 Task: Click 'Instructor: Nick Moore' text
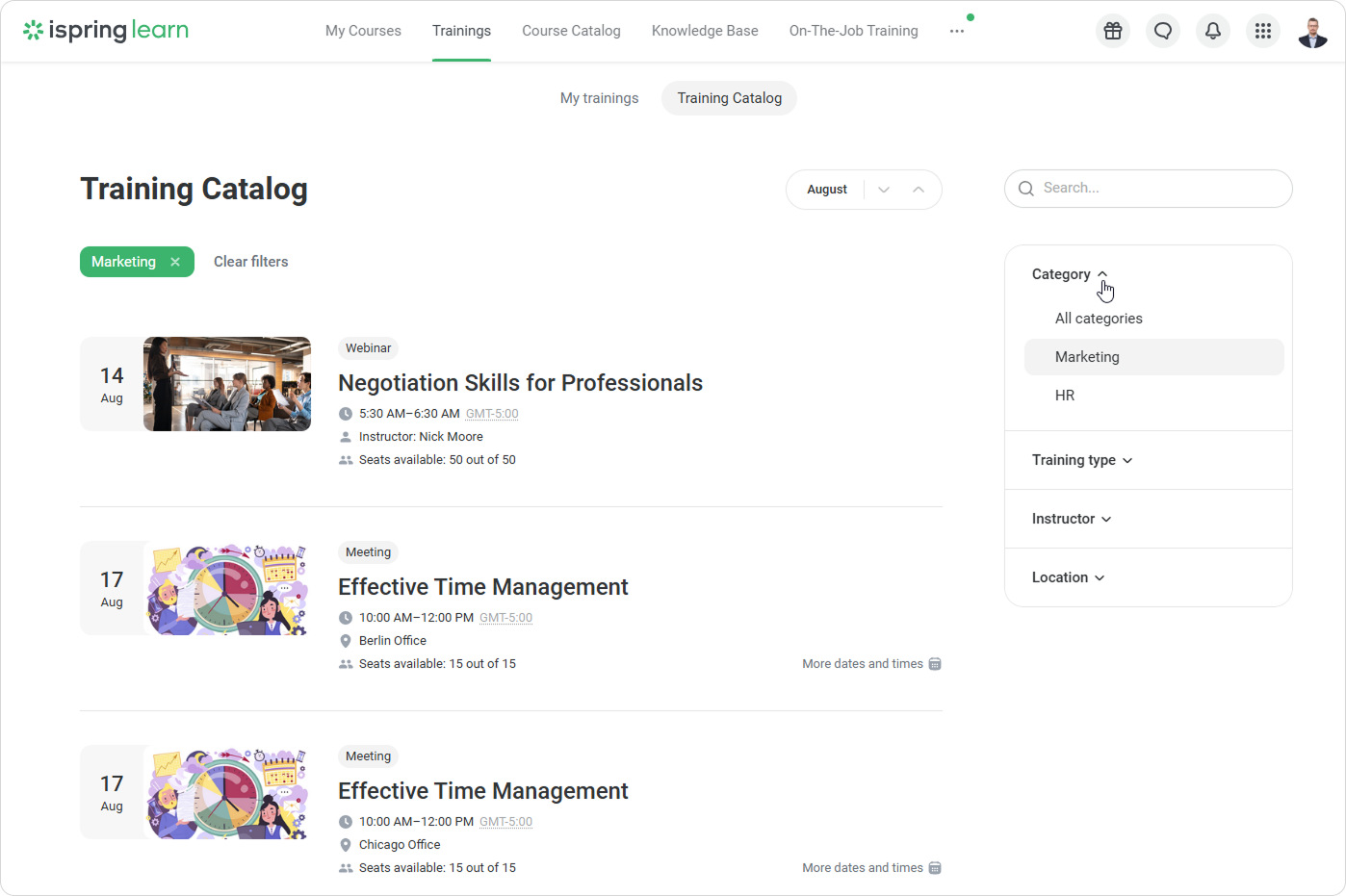tap(421, 437)
